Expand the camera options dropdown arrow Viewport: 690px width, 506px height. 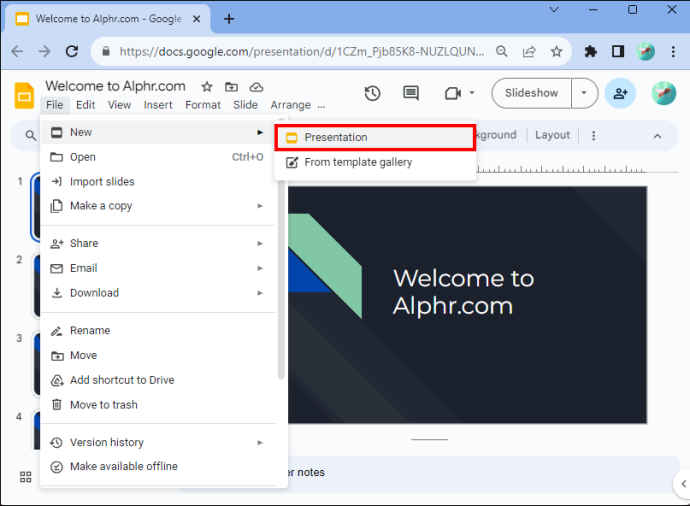tap(472, 93)
